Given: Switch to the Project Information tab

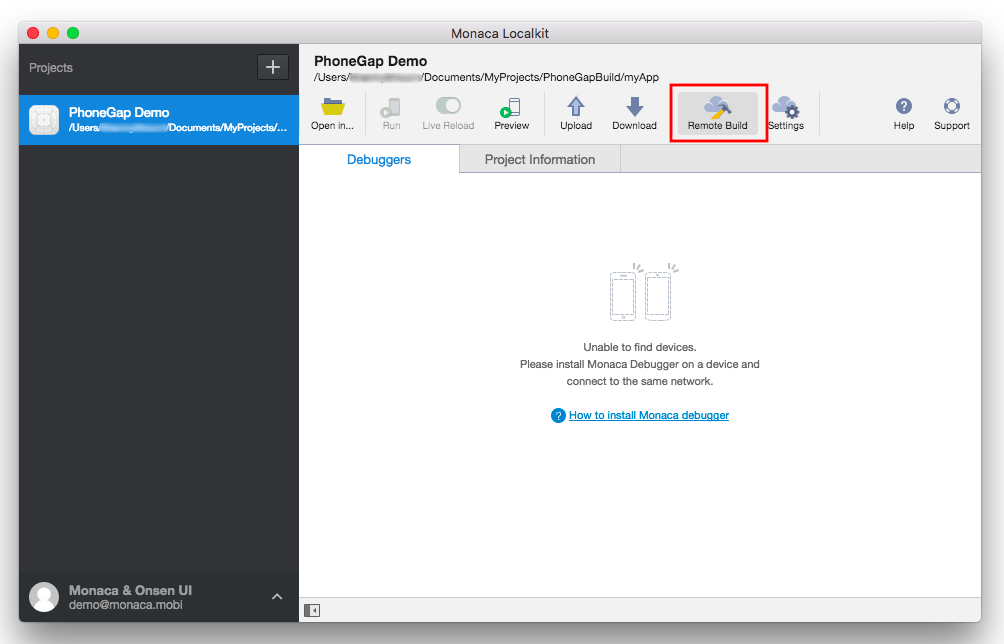Looking at the screenshot, I should 539,160.
